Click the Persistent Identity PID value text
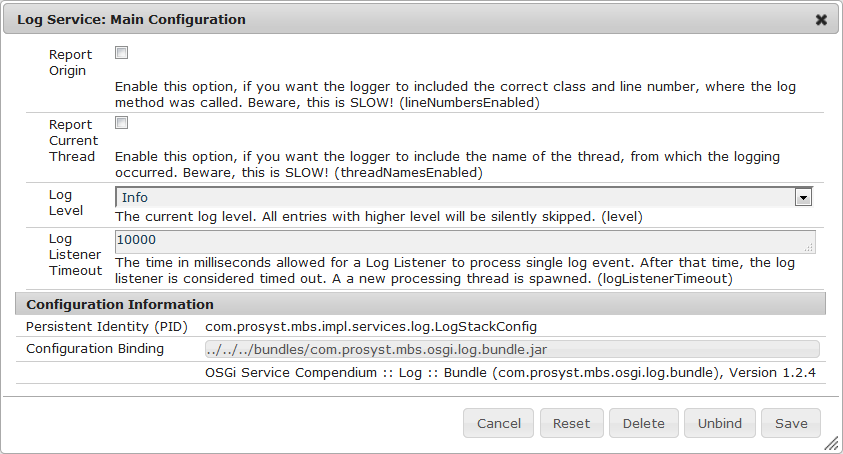 click(x=371, y=327)
